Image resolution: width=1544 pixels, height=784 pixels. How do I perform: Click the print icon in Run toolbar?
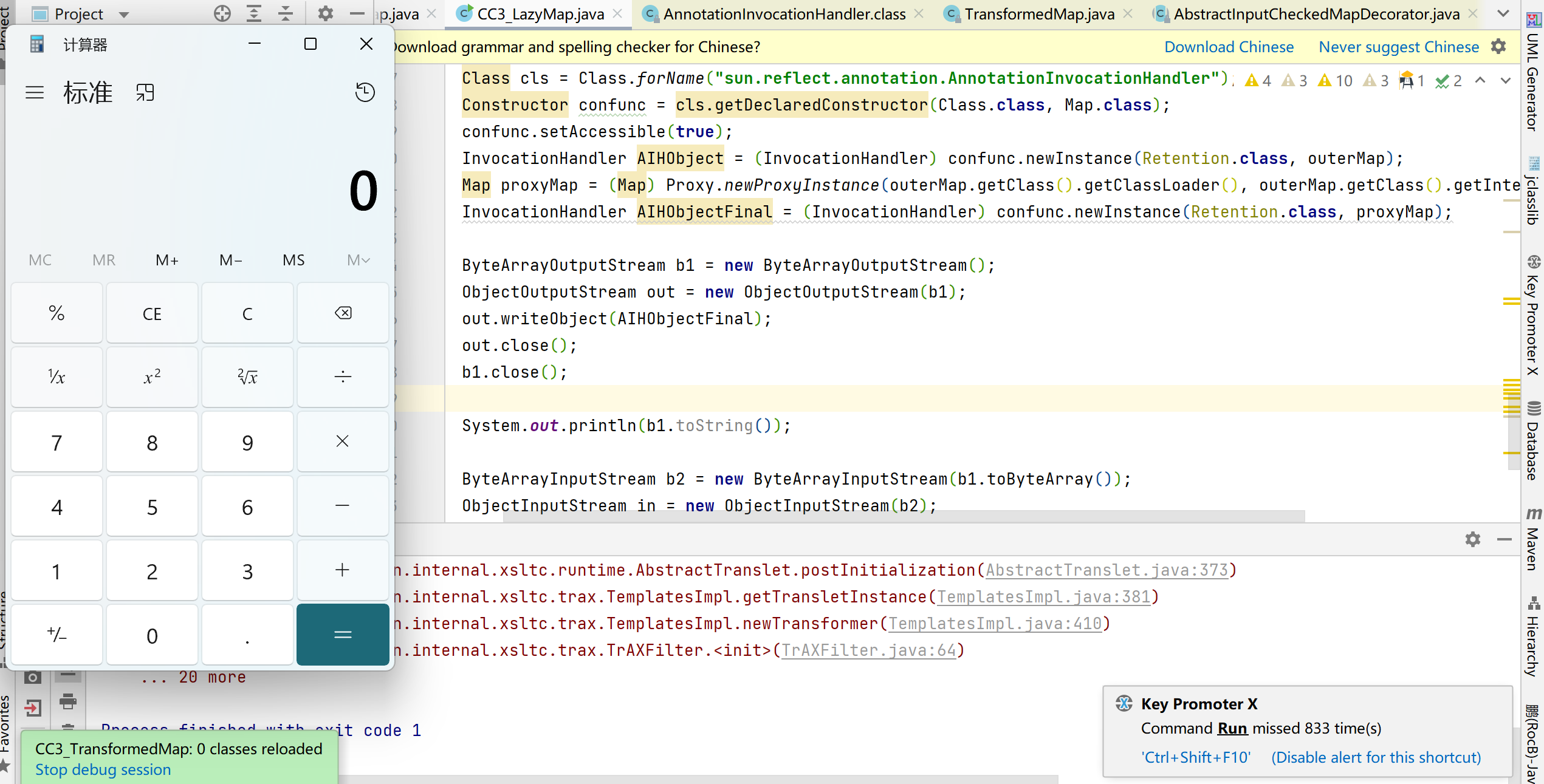[68, 702]
